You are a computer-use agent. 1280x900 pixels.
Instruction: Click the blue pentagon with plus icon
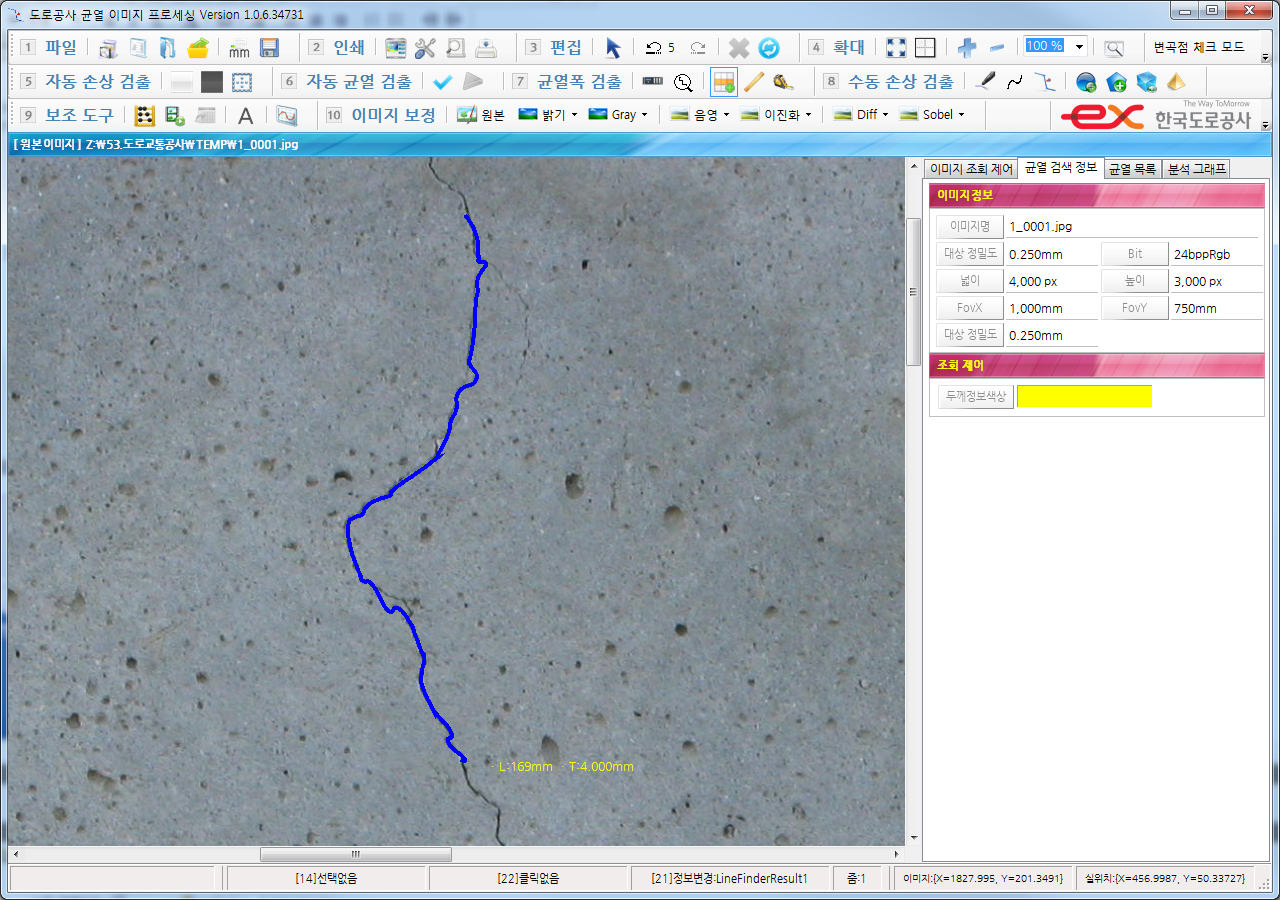click(1117, 82)
